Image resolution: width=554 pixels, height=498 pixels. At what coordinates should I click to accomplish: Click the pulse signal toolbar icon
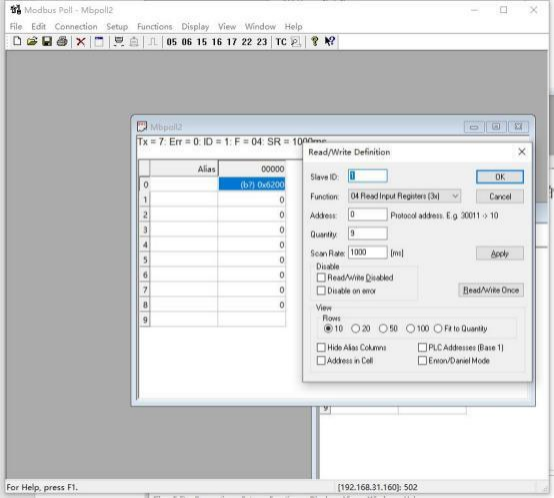152,42
